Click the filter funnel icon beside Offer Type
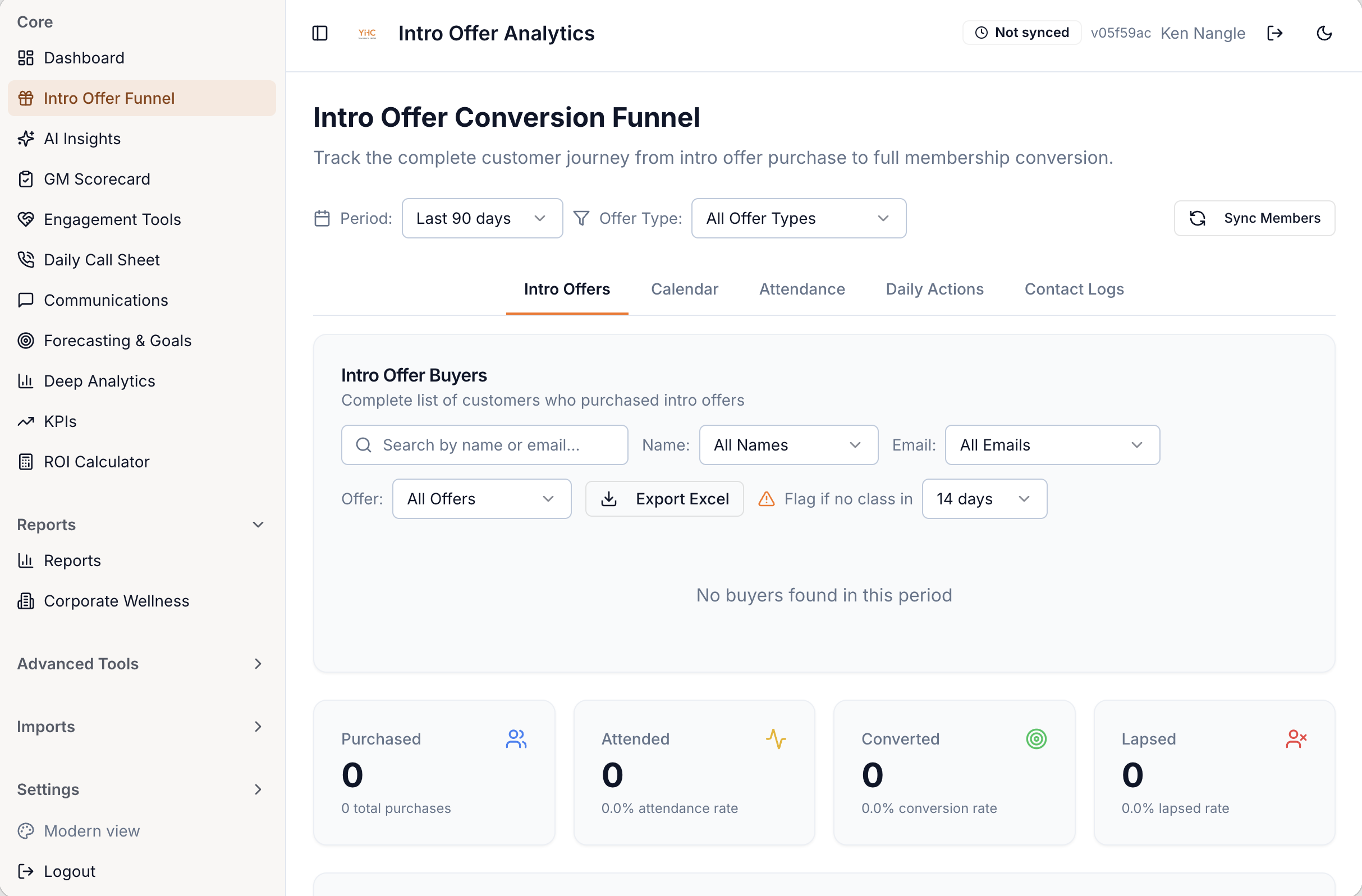This screenshot has width=1362, height=896. (581, 218)
